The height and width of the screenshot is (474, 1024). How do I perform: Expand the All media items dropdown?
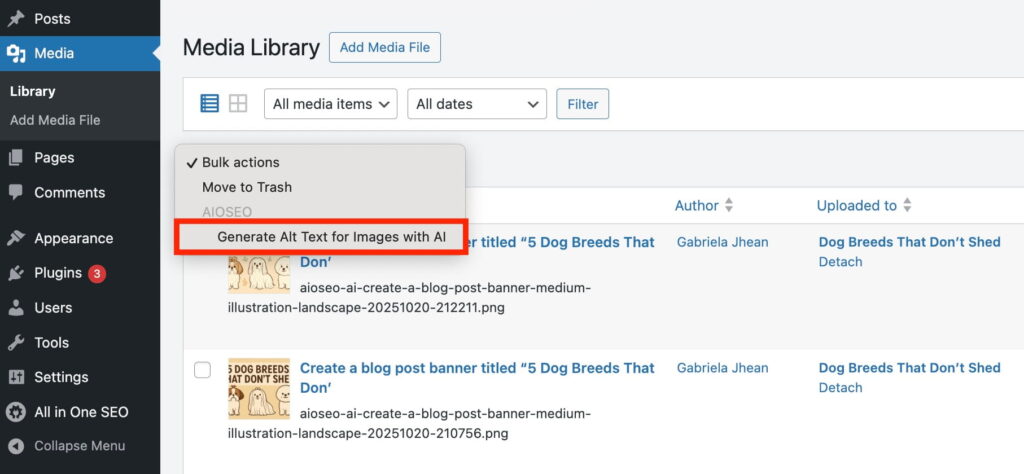pyautogui.click(x=330, y=104)
